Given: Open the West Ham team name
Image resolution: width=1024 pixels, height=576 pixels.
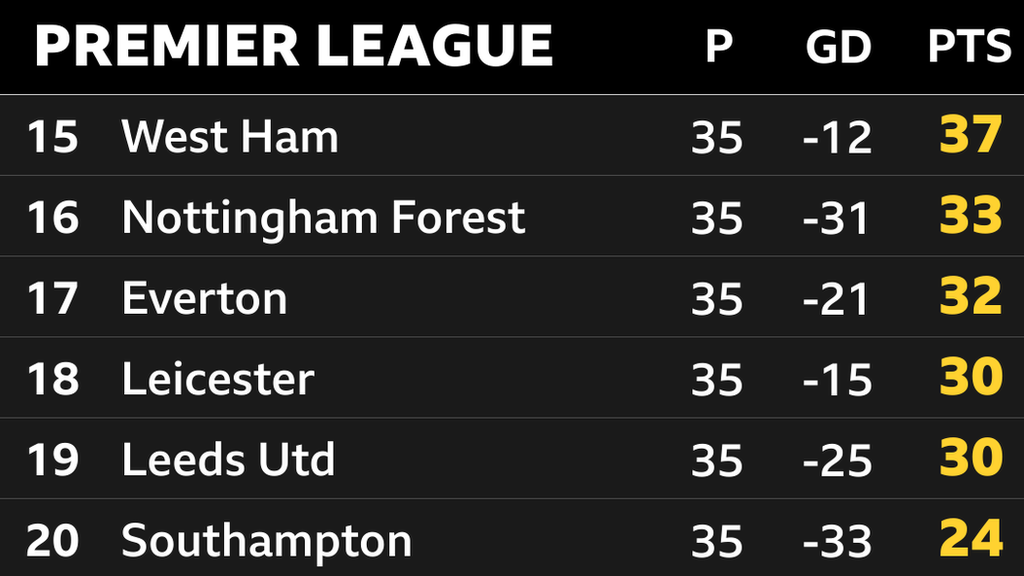Looking at the screenshot, I should [x=230, y=137].
